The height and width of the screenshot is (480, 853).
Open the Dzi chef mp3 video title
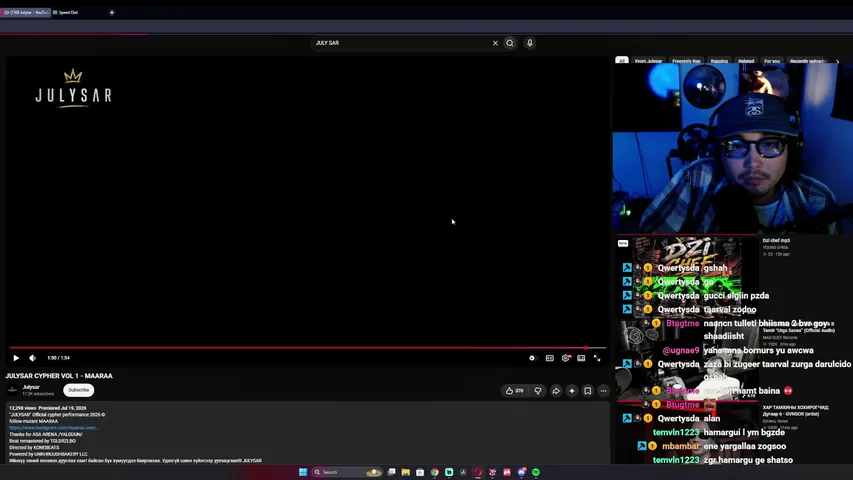[x=776, y=241]
